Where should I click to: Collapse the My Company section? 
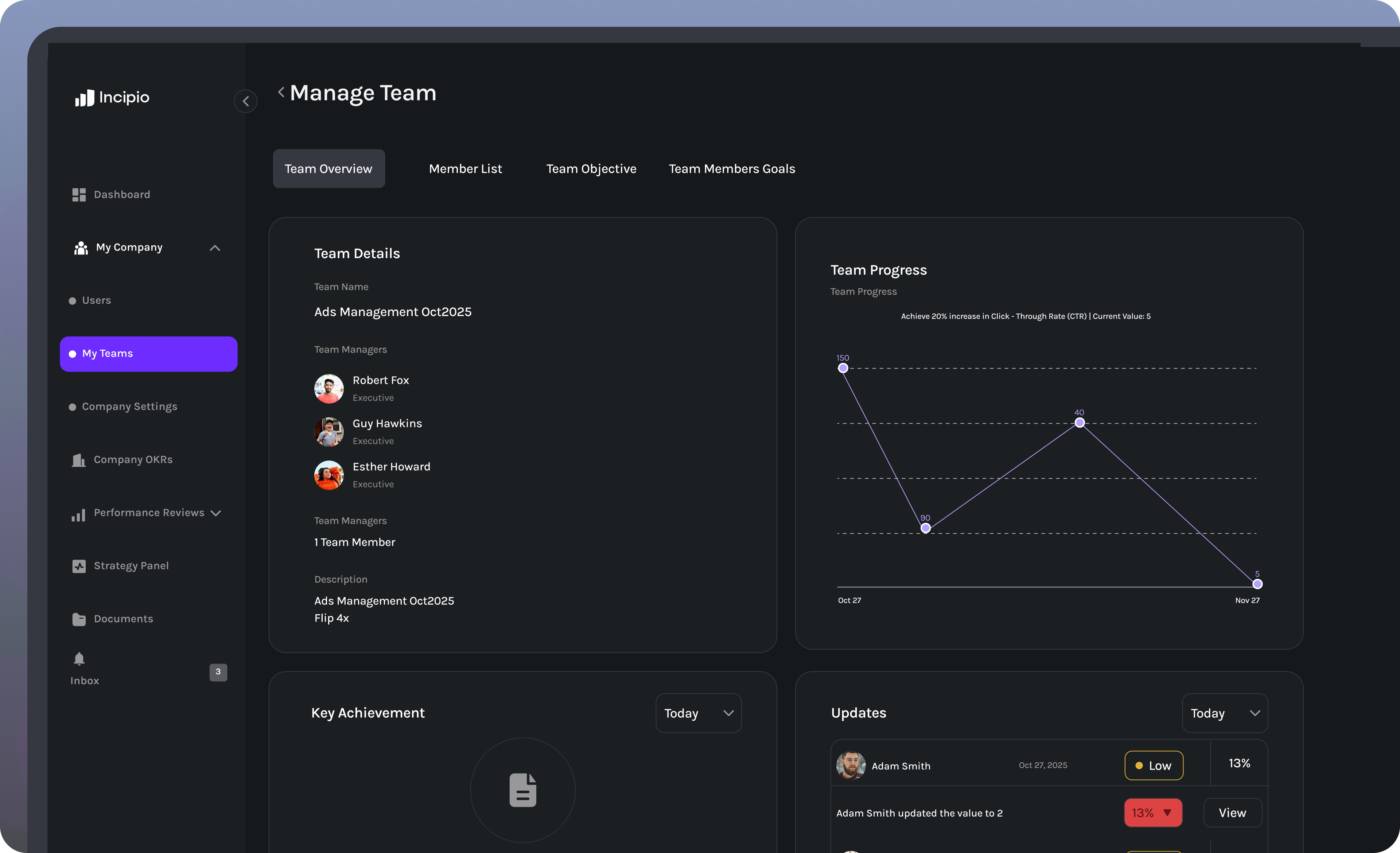tap(215, 248)
